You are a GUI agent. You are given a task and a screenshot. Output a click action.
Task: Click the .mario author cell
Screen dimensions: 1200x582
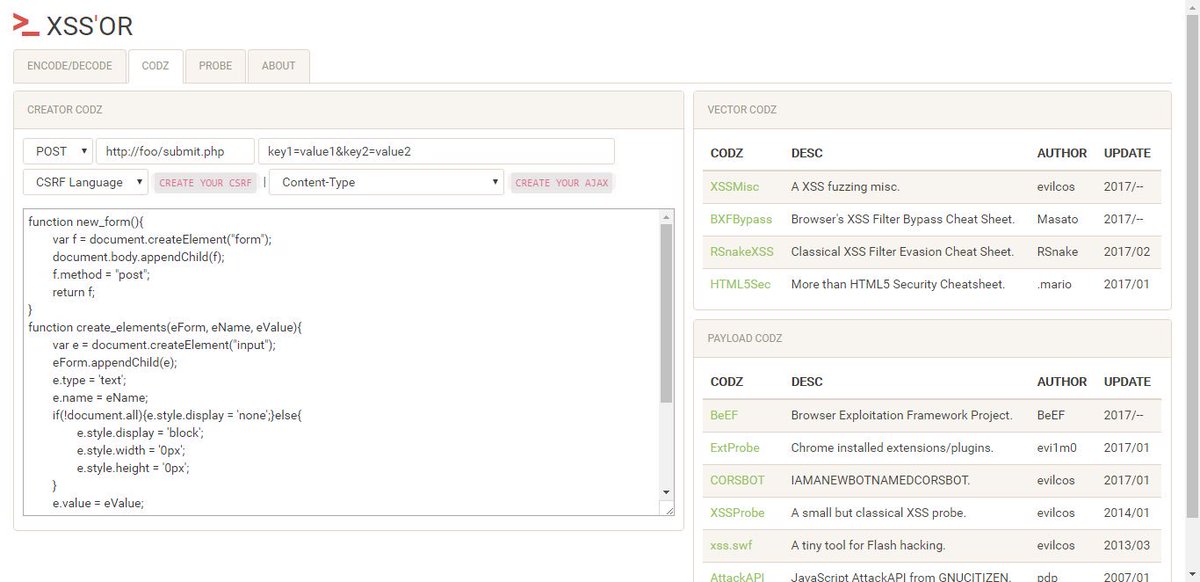1054,284
